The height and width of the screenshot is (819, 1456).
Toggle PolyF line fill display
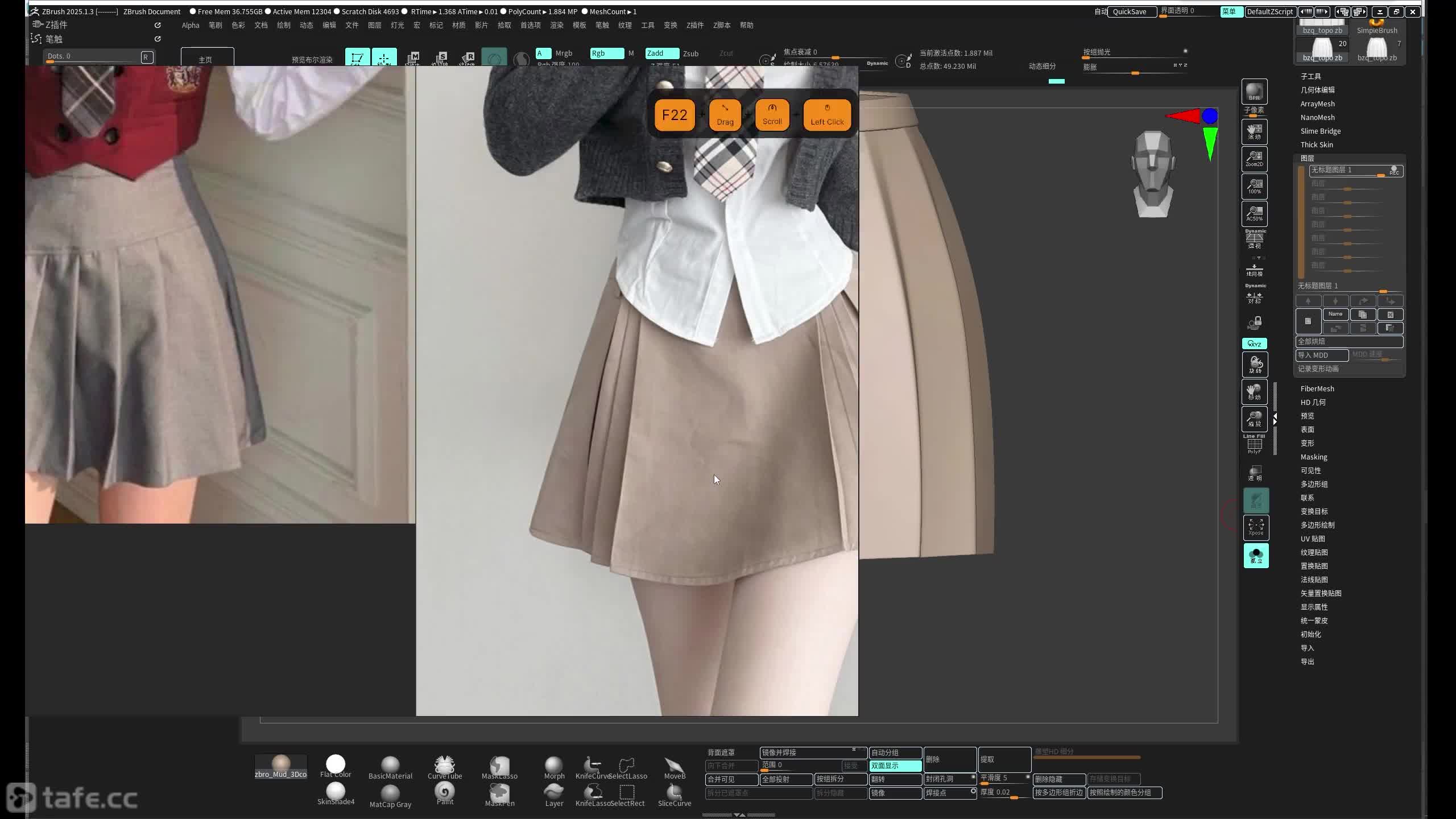coord(1254,445)
